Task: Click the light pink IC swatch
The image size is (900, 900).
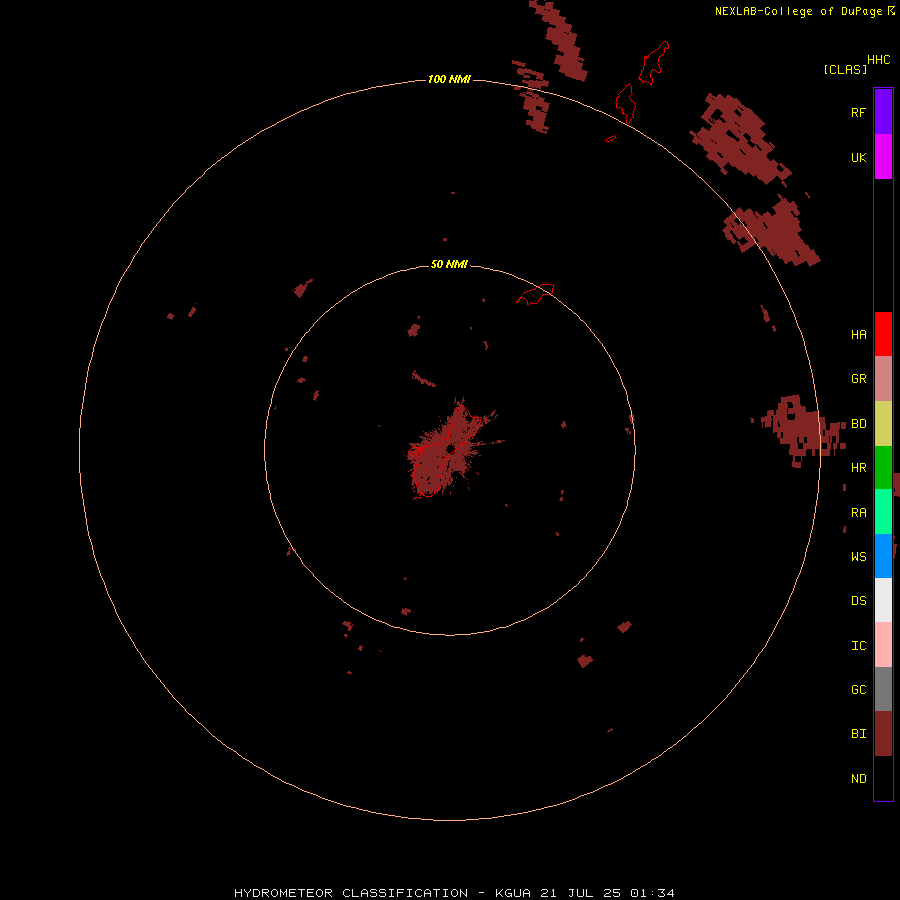Action: [x=883, y=645]
